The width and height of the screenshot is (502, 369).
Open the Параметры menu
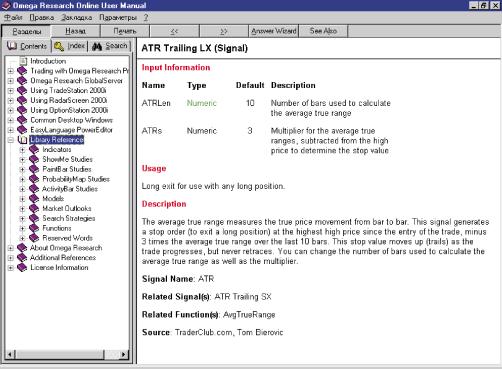click(x=118, y=17)
